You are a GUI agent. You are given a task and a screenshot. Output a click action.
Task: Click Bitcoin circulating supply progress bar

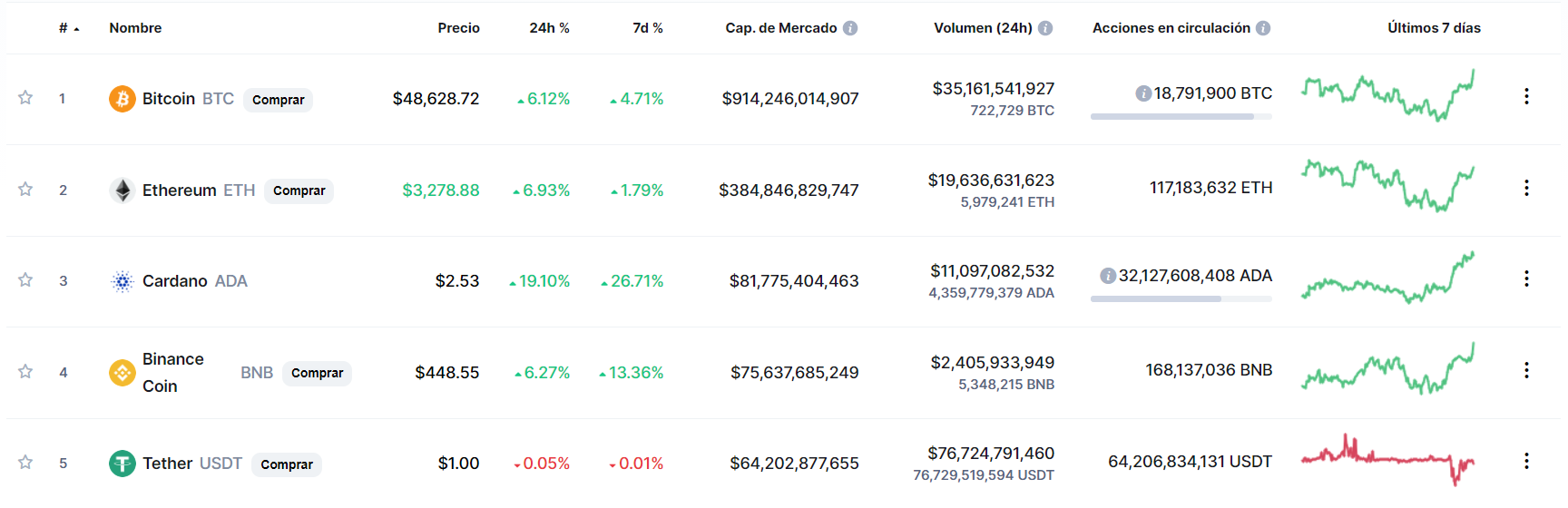coord(1181,116)
